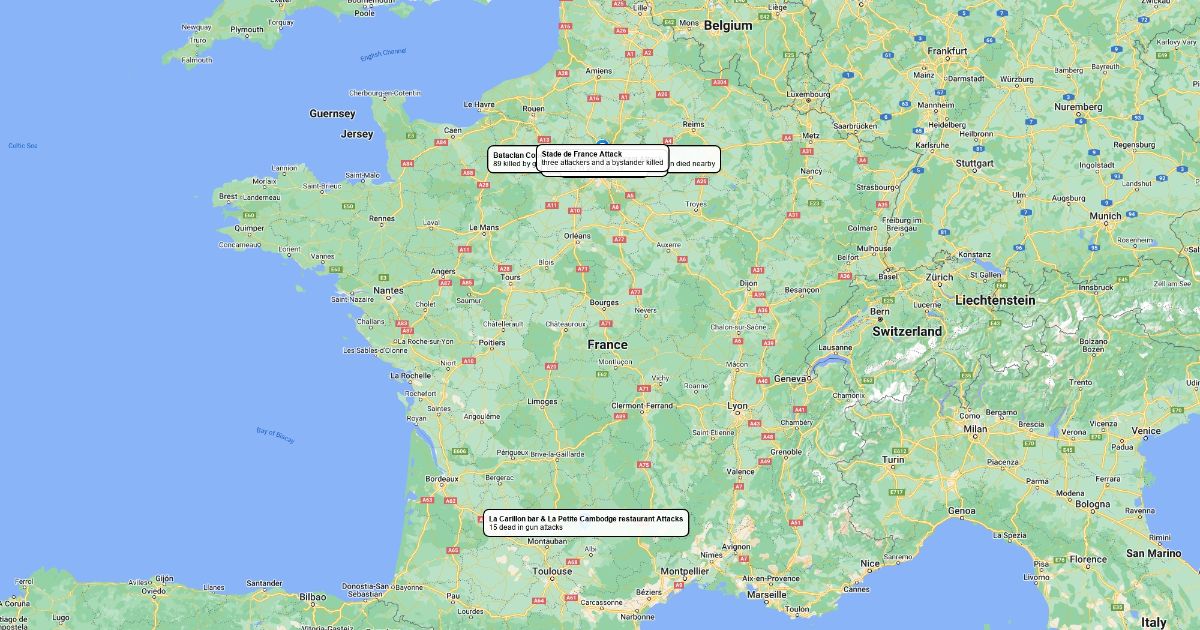Click the Le Mans city label
This screenshot has height=630, width=1200.
pos(484,227)
